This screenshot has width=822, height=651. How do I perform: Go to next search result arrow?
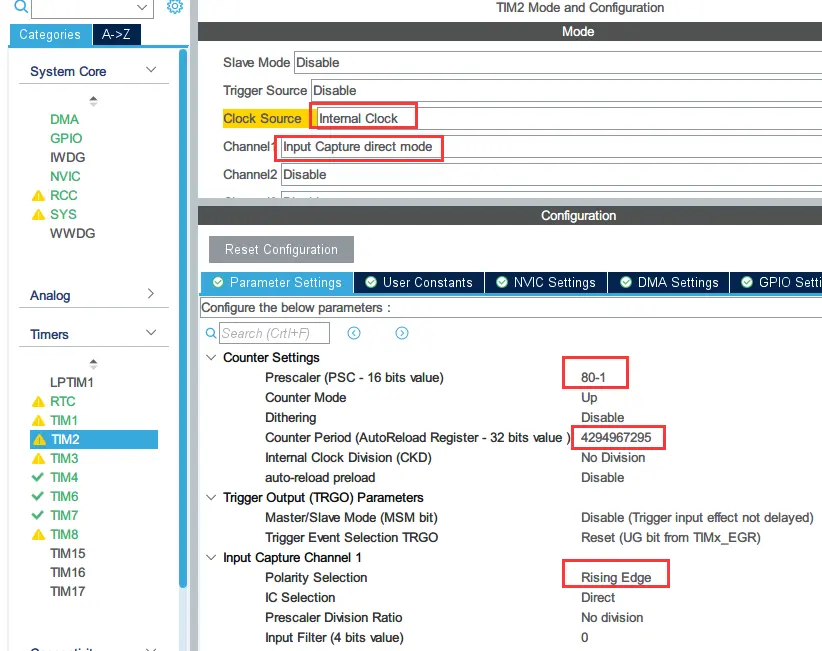point(402,333)
